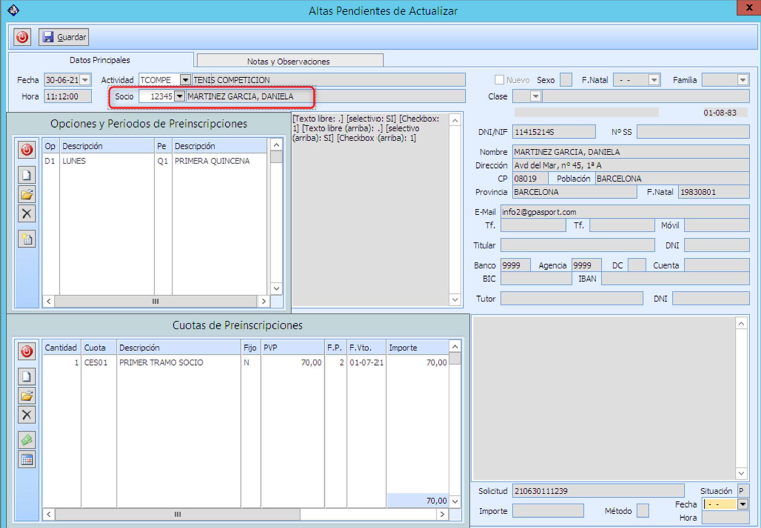
Task: Switch to the Datos Principales tab
Action: [99, 61]
